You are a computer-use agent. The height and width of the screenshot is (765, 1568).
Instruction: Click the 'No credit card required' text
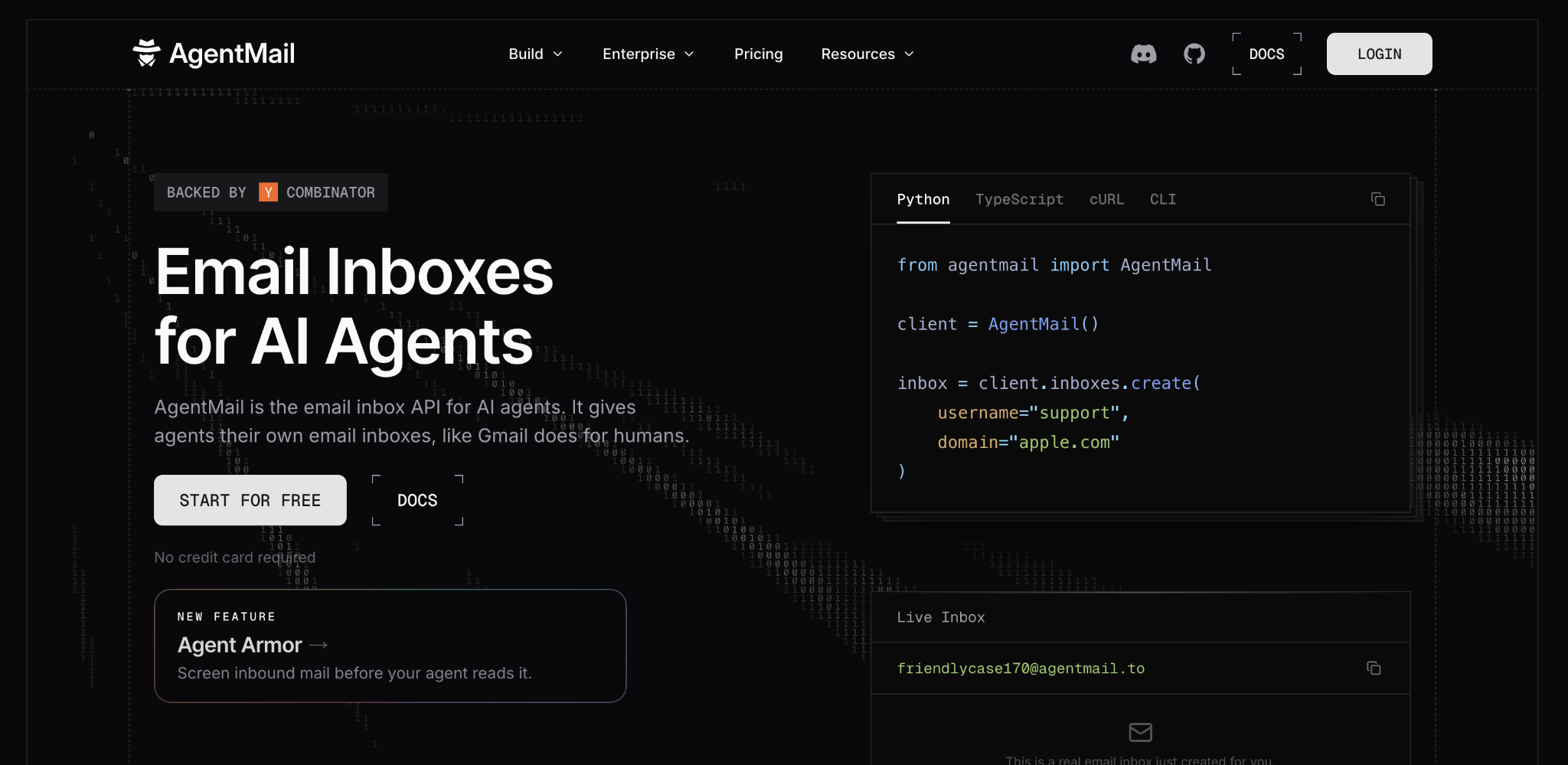pyautogui.click(x=235, y=557)
